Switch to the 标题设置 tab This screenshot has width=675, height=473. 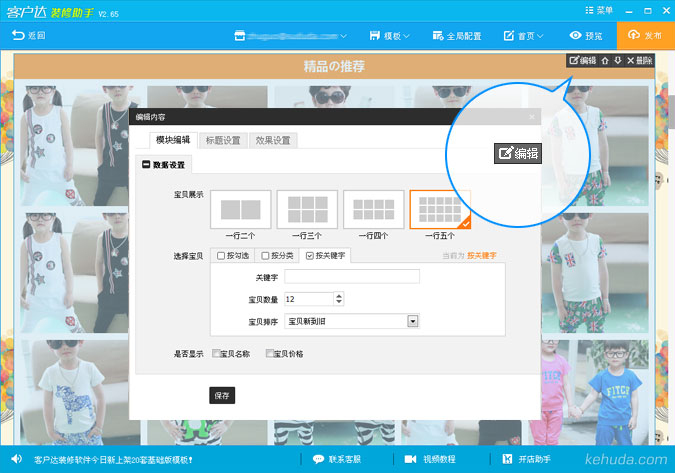[x=222, y=140]
